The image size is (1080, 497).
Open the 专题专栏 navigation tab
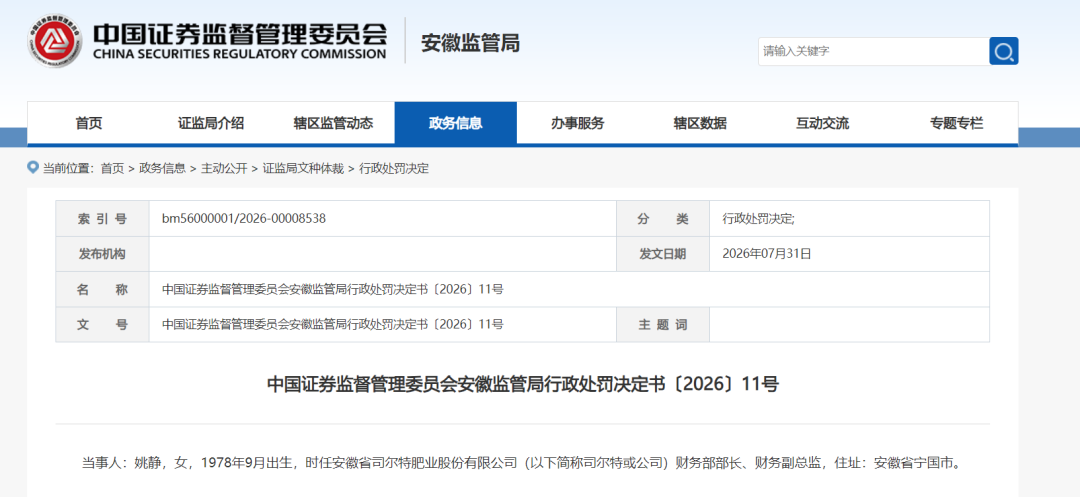[957, 123]
